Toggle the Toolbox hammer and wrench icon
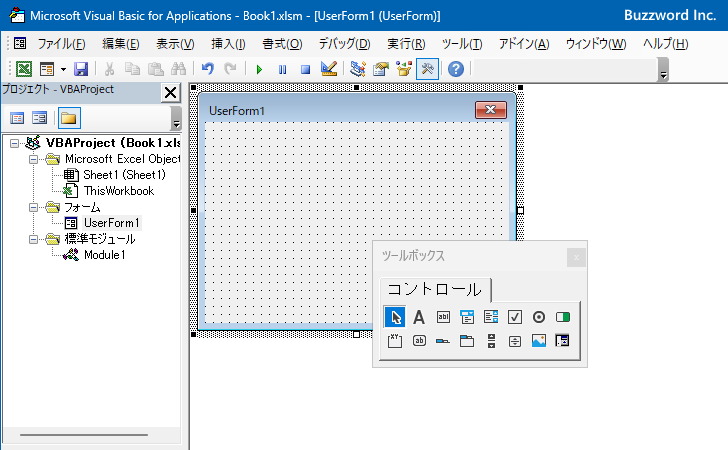Screen dimensions: 728x450 click(x=427, y=69)
